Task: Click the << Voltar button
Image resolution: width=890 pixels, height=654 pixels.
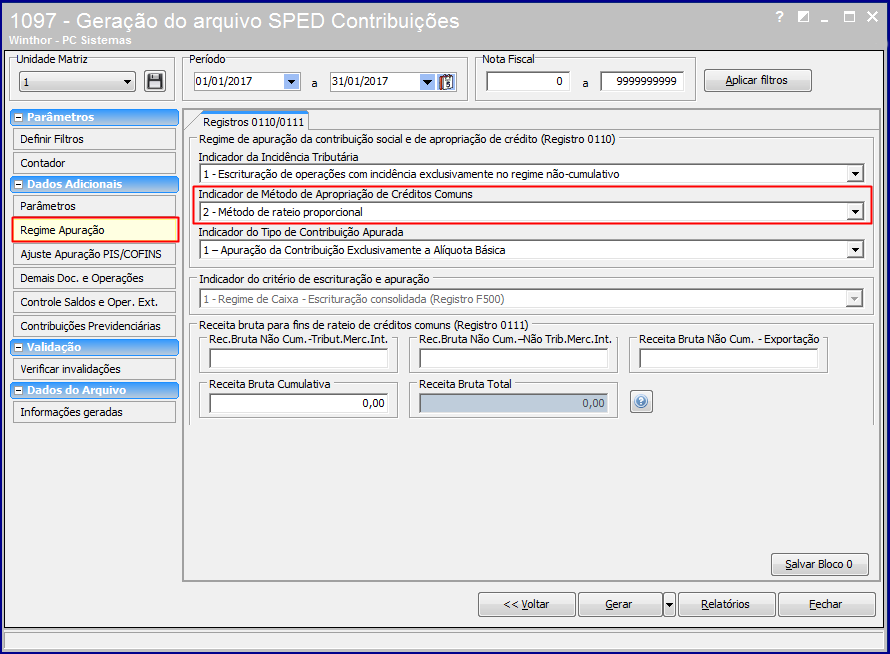Action: (527, 605)
